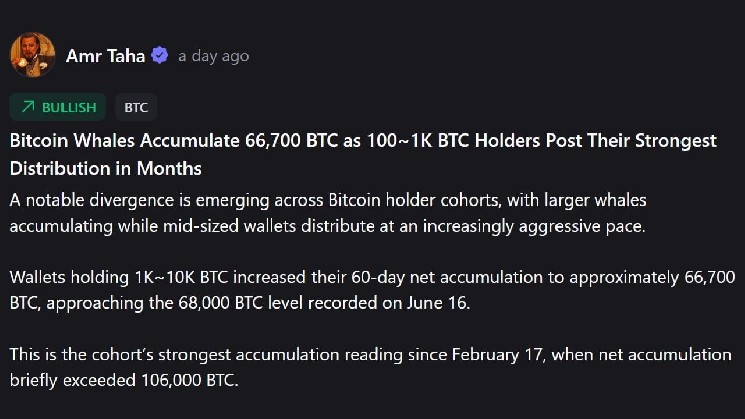Click the 'a day ago' timestamp
Screen dimensions: 745x419
point(213,56)
